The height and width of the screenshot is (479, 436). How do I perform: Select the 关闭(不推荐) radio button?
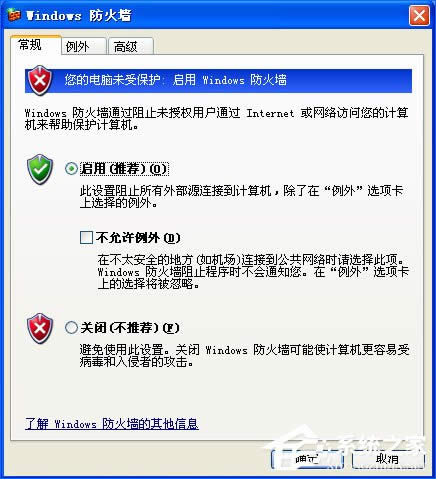(x=71, y=328)
